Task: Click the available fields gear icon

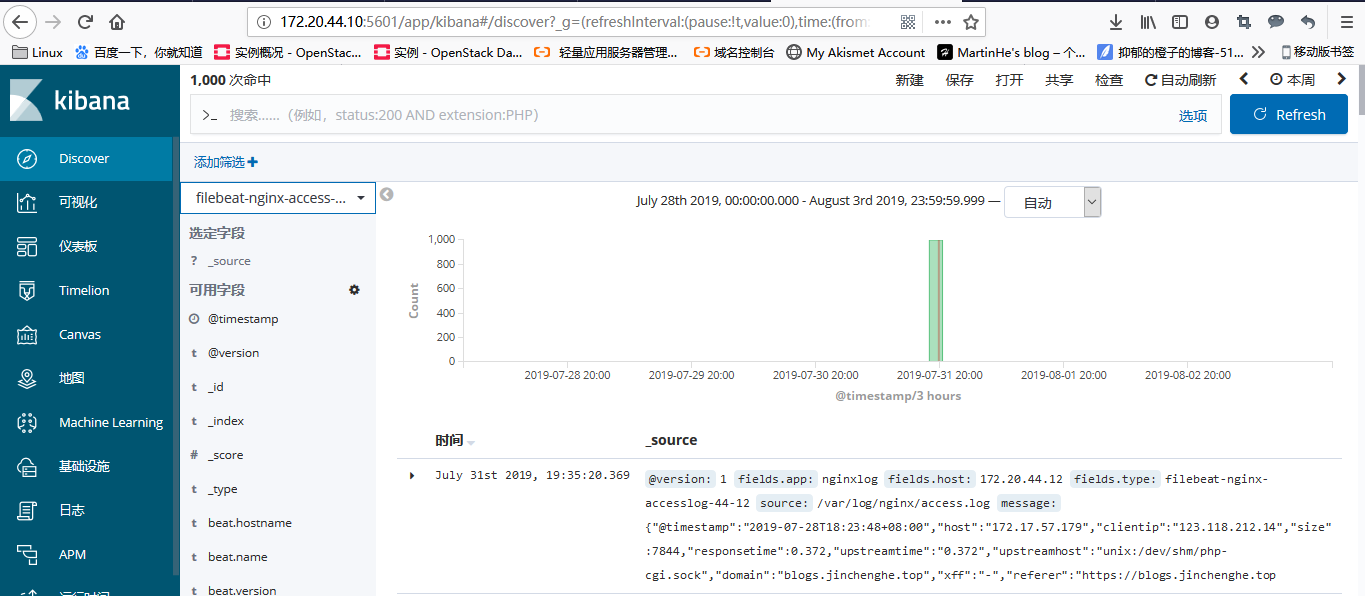Action: coord(354,290)
